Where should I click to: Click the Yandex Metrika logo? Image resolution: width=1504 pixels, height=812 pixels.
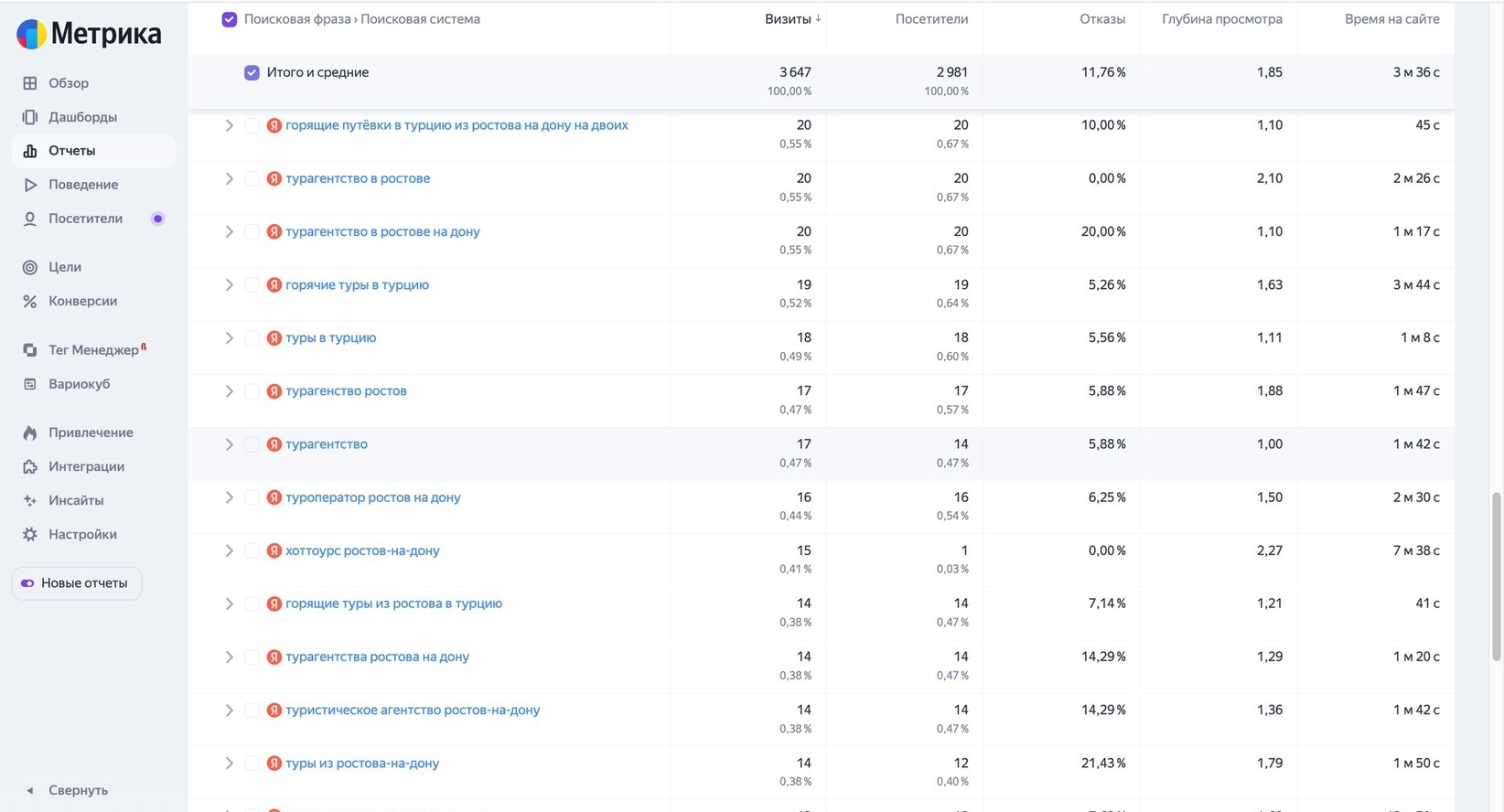88,34
